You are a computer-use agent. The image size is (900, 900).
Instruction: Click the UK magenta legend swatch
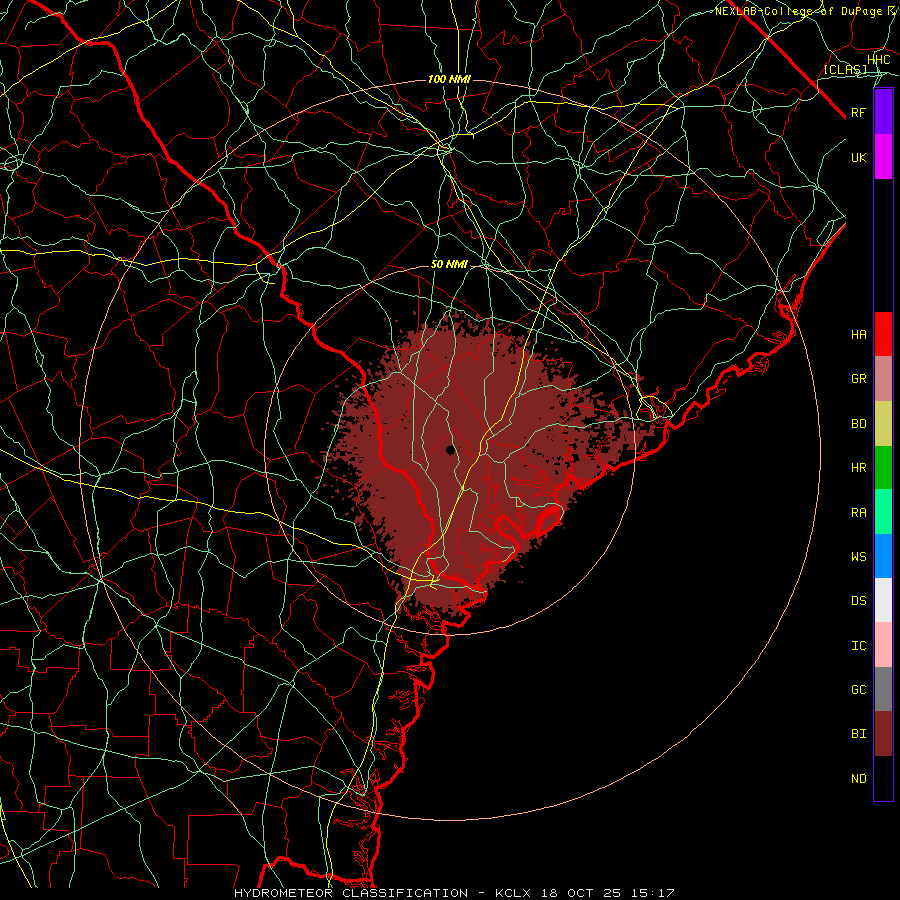[x=883, y=157]
